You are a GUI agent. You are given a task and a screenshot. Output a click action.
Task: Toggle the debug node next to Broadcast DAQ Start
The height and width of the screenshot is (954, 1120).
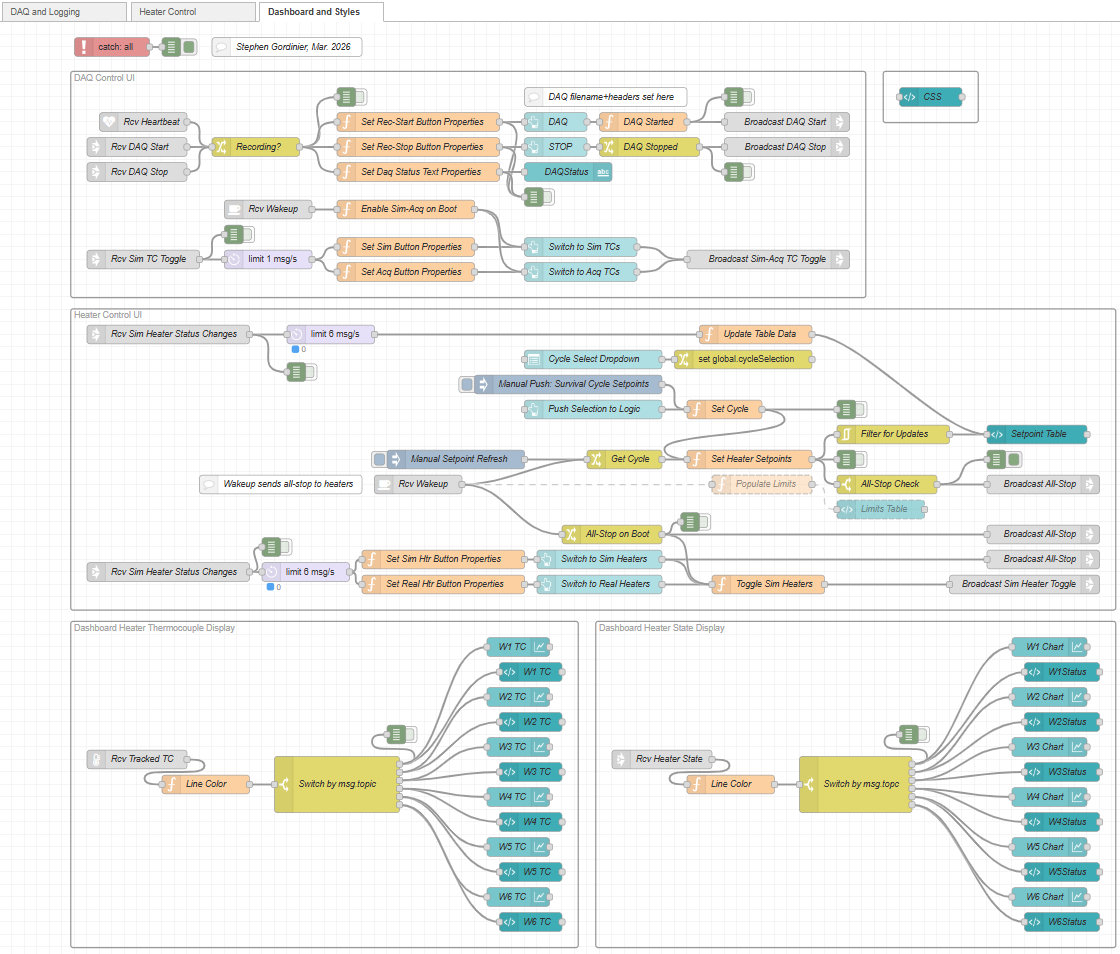[749, 97]
